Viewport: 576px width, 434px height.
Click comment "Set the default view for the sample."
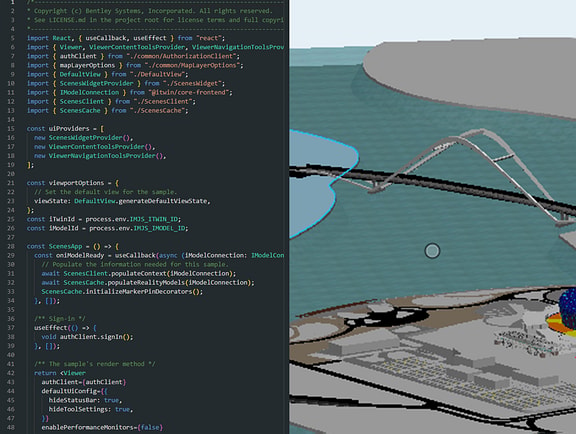(105, 192)
